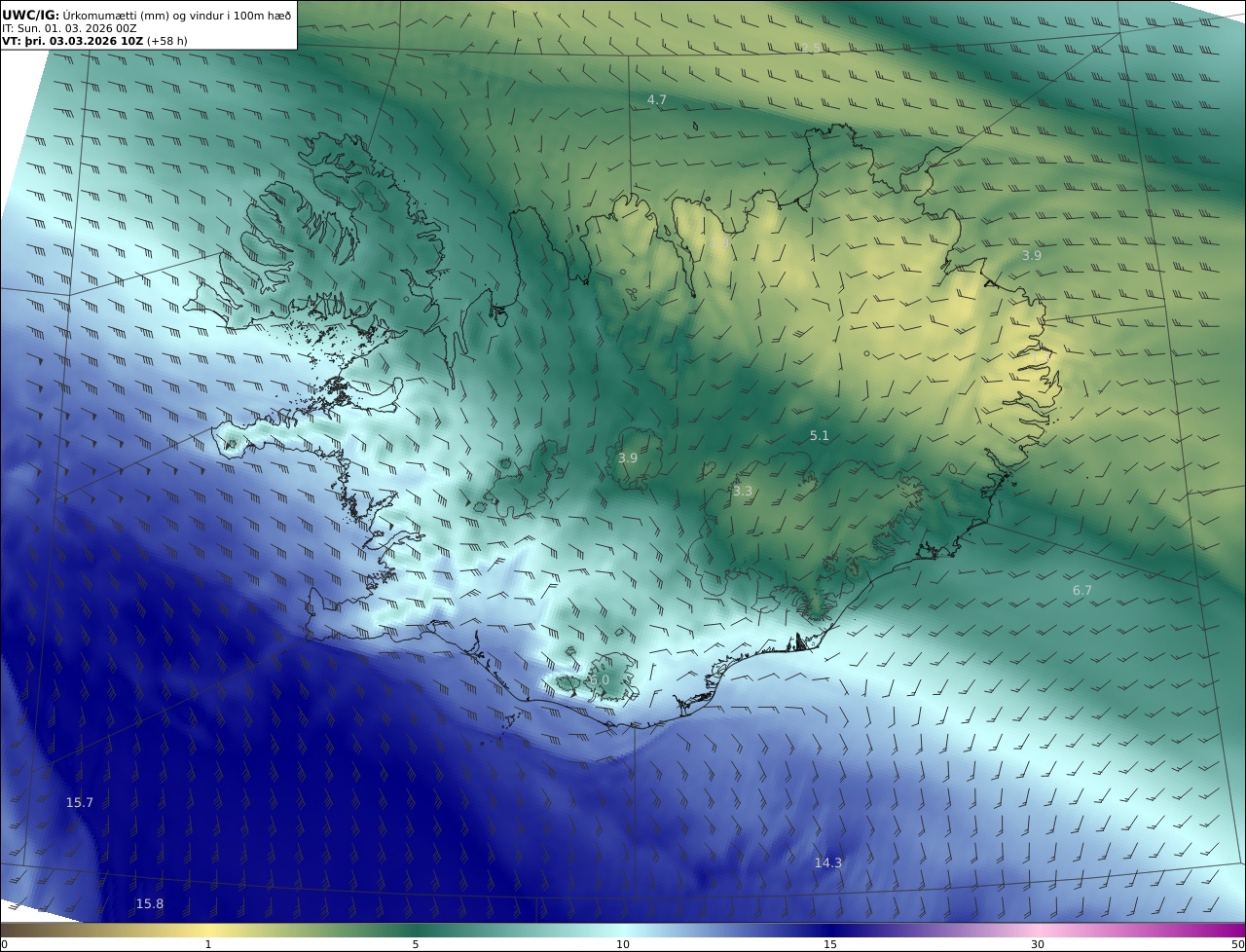Click the initial time line 'IT: Sun. 01. 03. 2026 00Z'

69,28
